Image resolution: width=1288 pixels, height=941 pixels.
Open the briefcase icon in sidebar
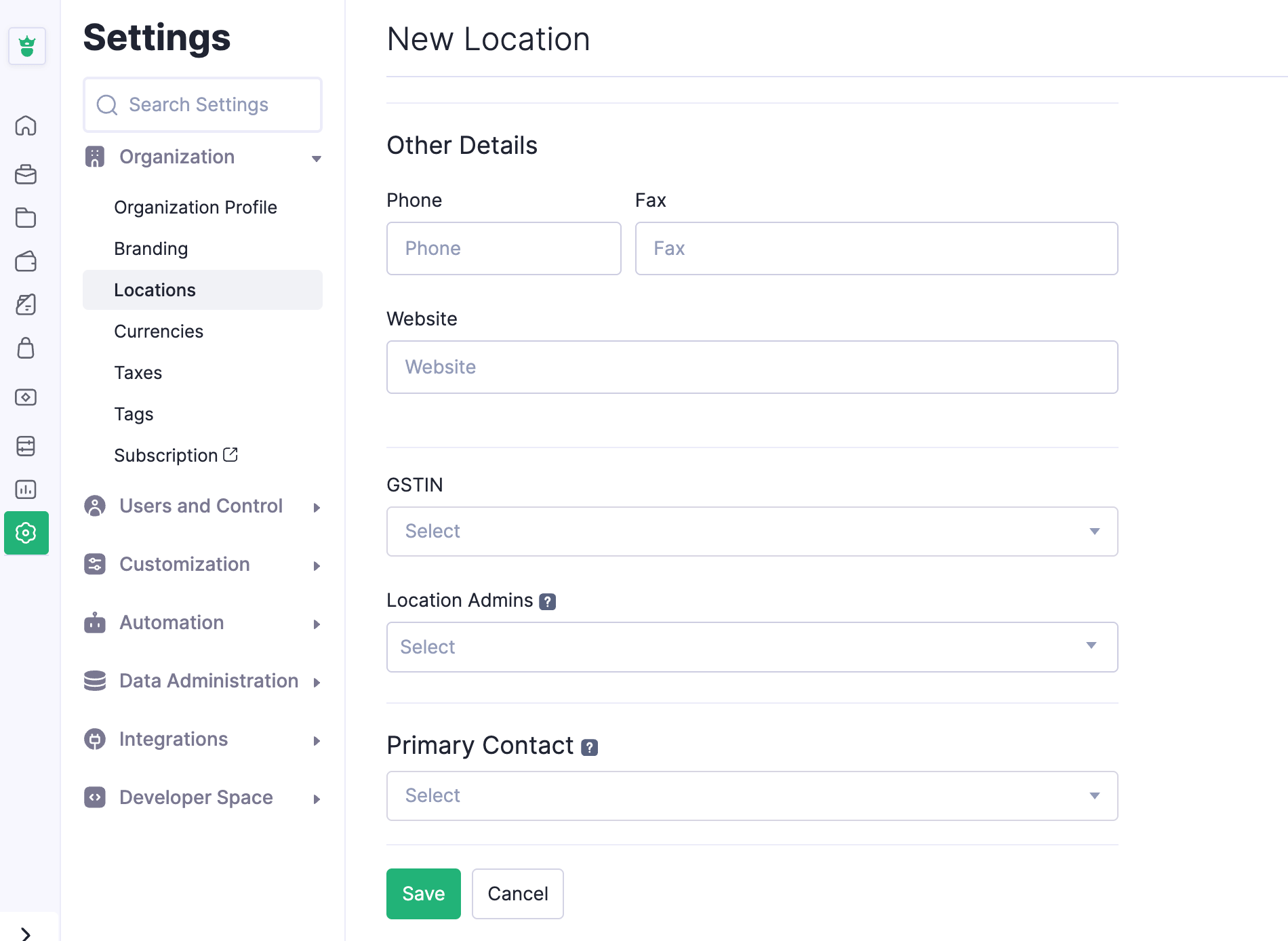click(26, 175)
